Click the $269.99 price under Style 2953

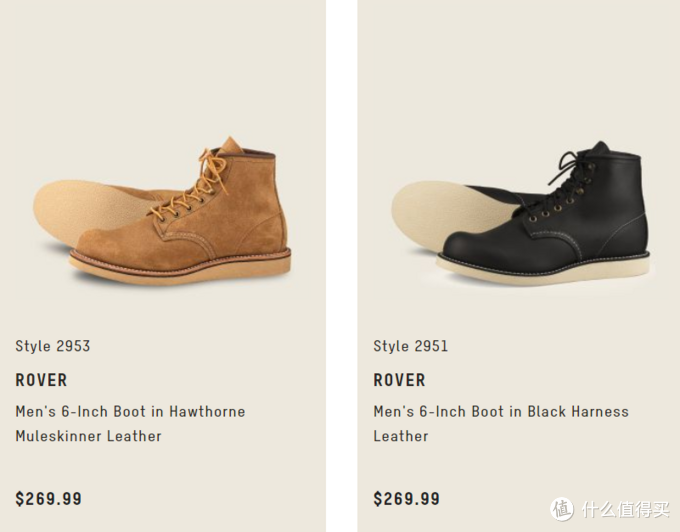click(x=49, y=498)
